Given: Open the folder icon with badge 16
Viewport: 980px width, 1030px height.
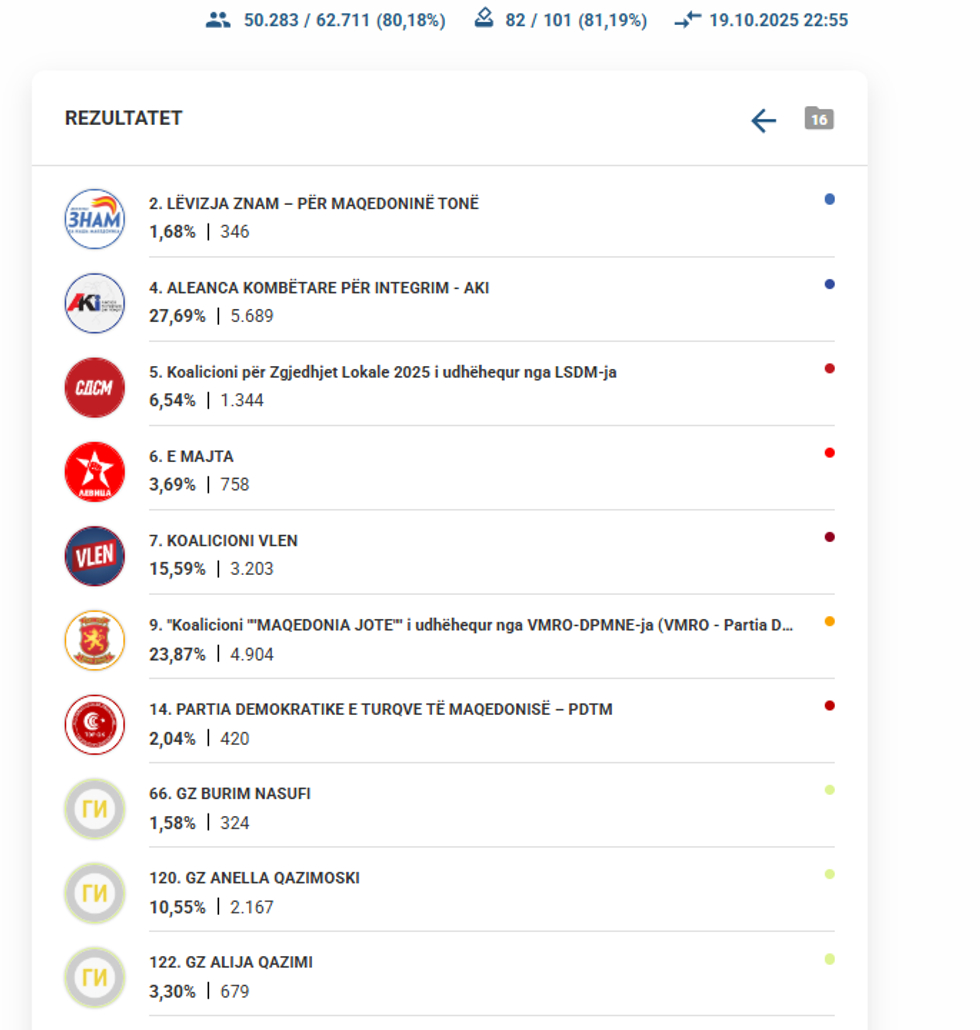Looking at the screenshot, I should 818,119.
